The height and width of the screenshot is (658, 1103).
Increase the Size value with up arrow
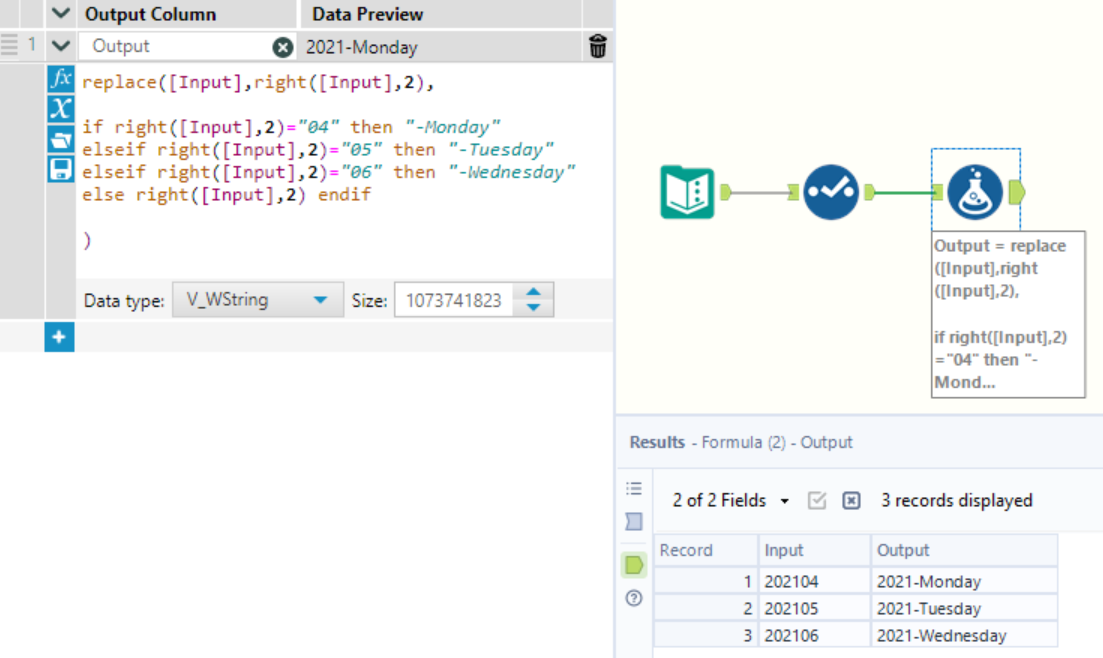[x=533, y=292]
